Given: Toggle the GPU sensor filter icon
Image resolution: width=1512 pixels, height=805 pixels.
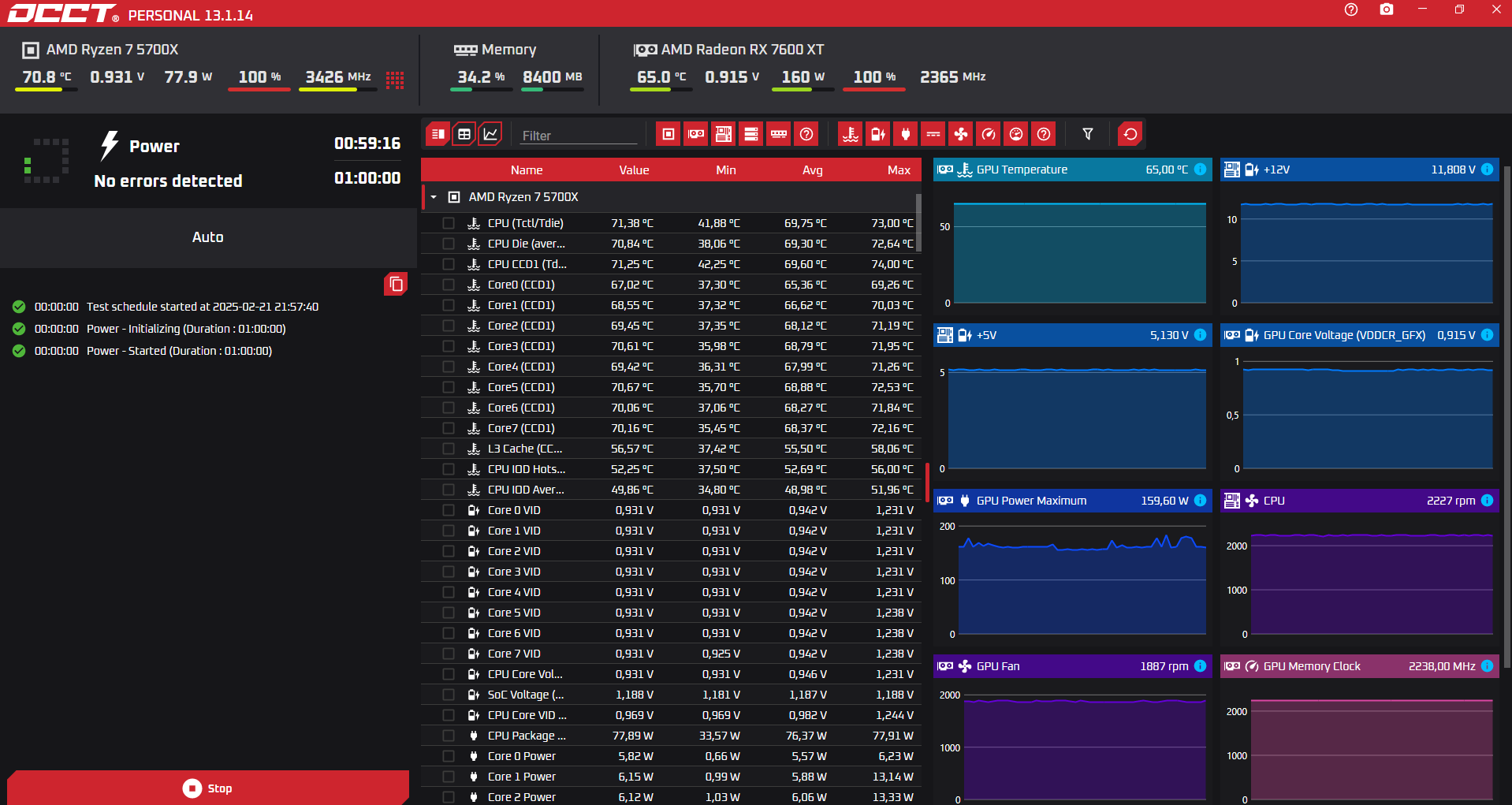Looking at the screenshot, I should [x=696, y=134].
